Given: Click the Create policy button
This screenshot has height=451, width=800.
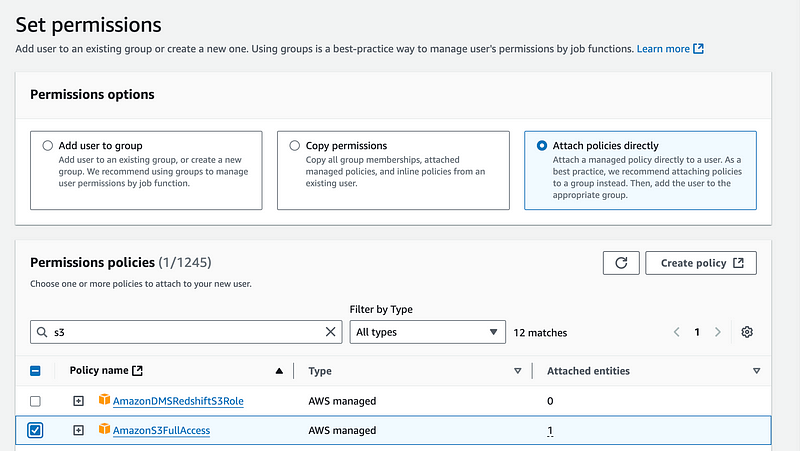Looking at the screenshot, I should click(x=701, y=263).
